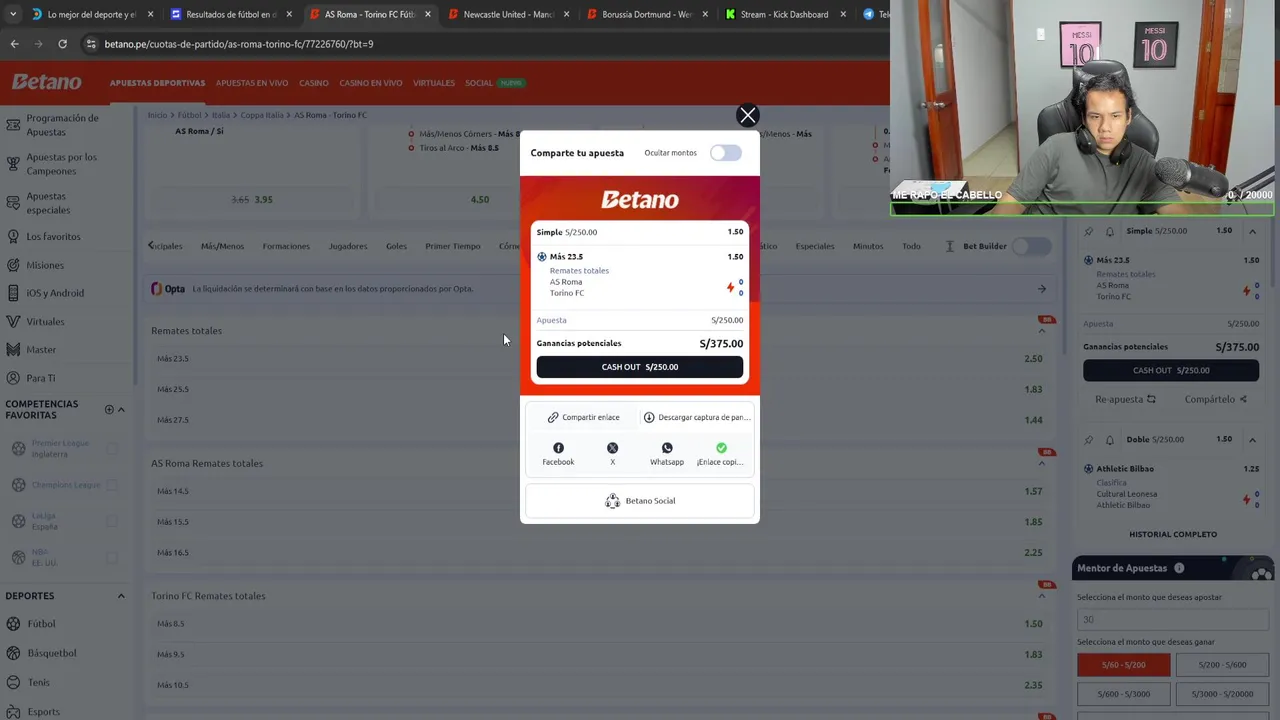The width and height of the screenshot is (1280, 720).
Task: Collapse Torino FC Remates totales section
Action: click(x=1041, y=596)
